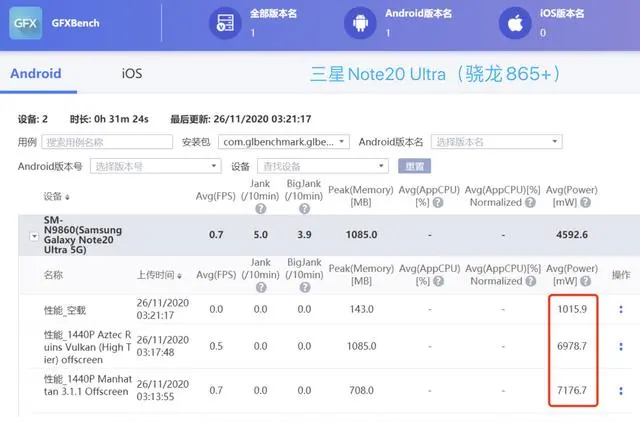This screenshot has height=422, width=640.
Task: Click the 143.0 memory value
Action: click(362, 309)
